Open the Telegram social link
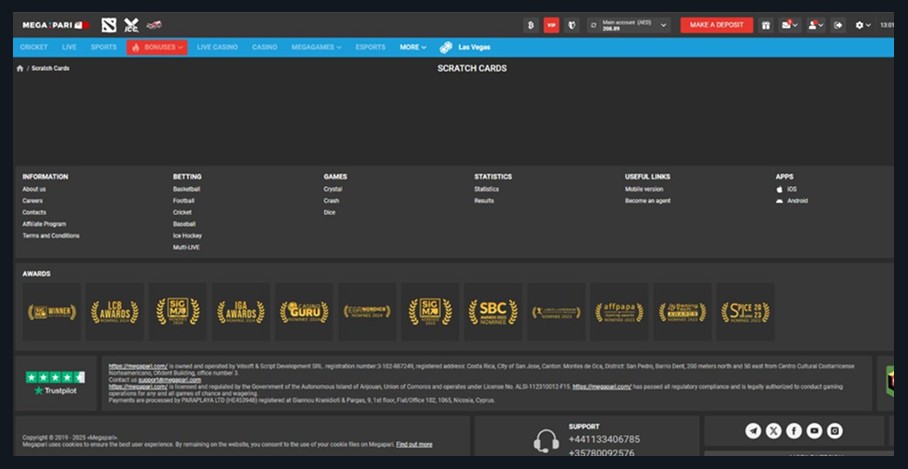 click(x=753, y=431)
